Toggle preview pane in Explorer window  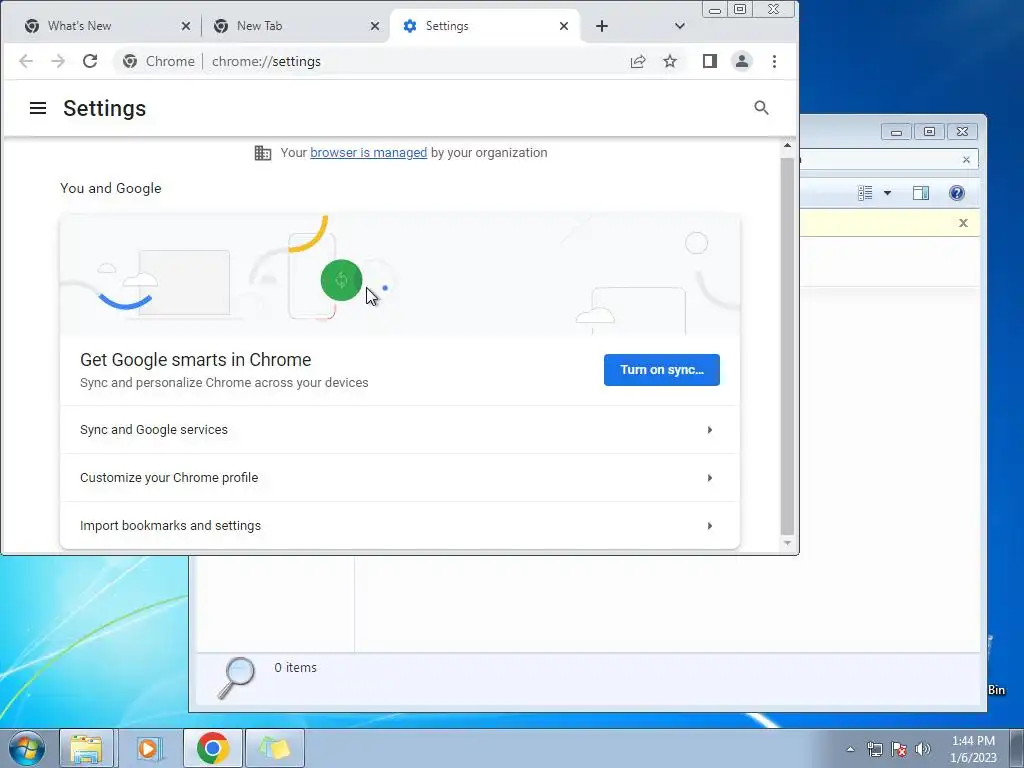point(921,193)
